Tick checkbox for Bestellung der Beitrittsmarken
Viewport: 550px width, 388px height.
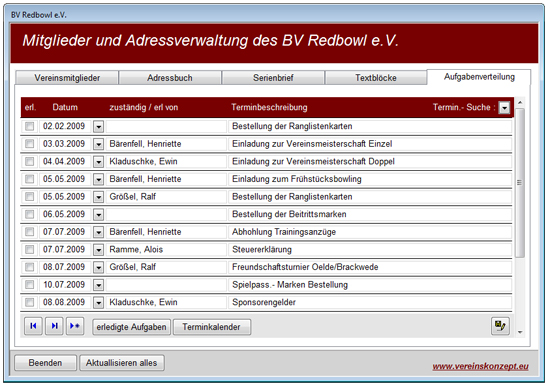click(x=30, y=214)
